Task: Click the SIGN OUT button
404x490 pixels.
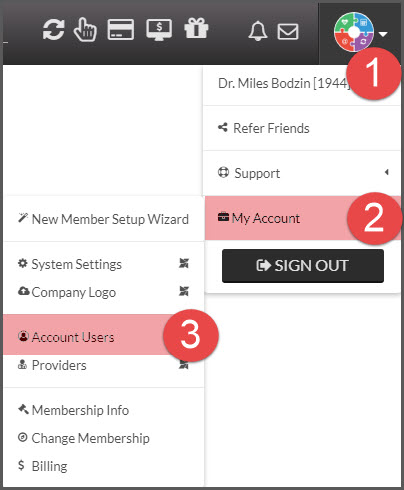Action: coord(303,266)
